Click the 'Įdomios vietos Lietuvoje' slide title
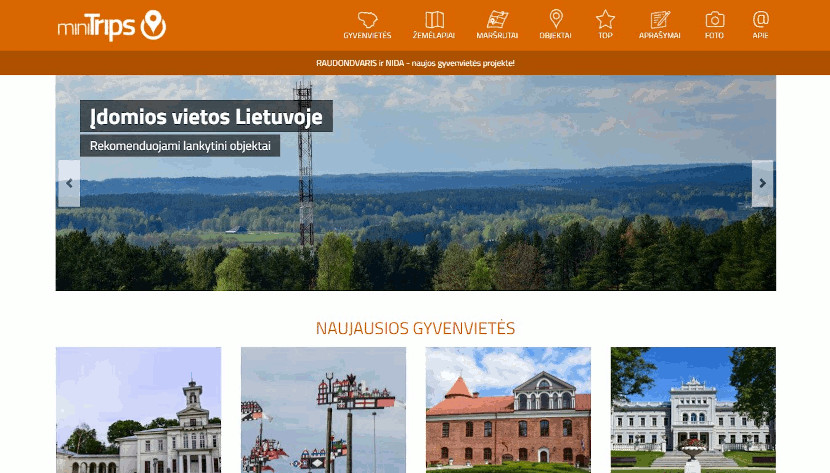The height and width of the screenshot is (473, 830). click(206, 116)
